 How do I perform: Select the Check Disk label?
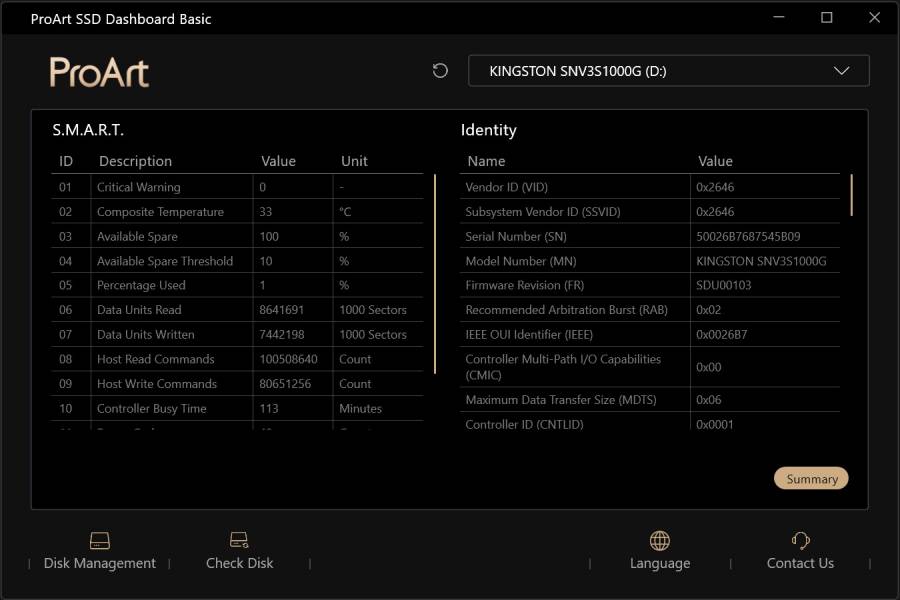click(x=239, y=563)
